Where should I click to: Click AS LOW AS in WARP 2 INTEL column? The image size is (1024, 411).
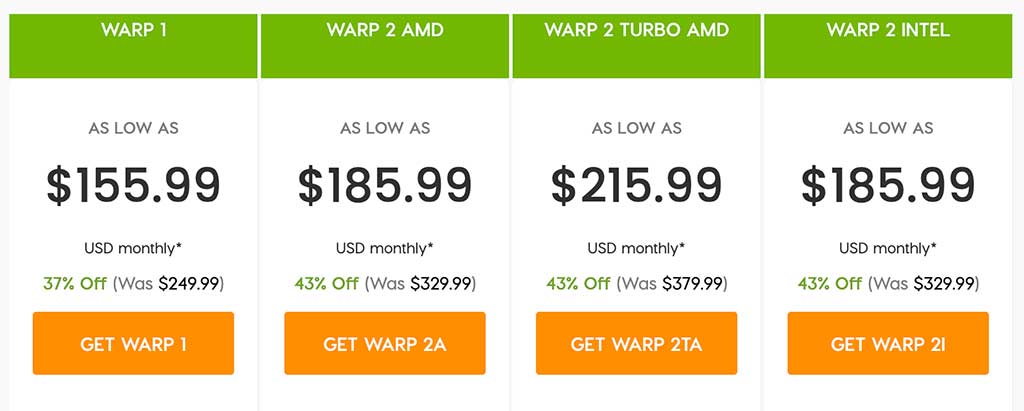pyautogui.click(x=888, y=128)
